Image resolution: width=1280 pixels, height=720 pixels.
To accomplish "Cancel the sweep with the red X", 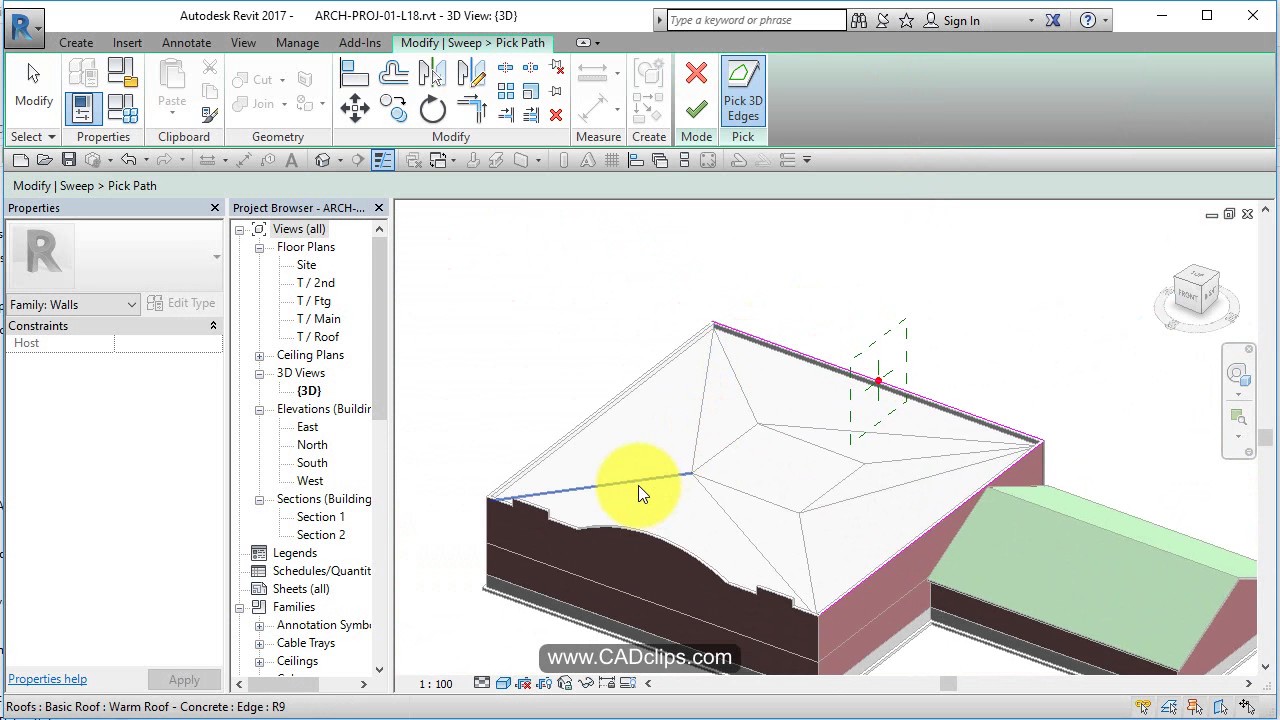I will (697, 73).
